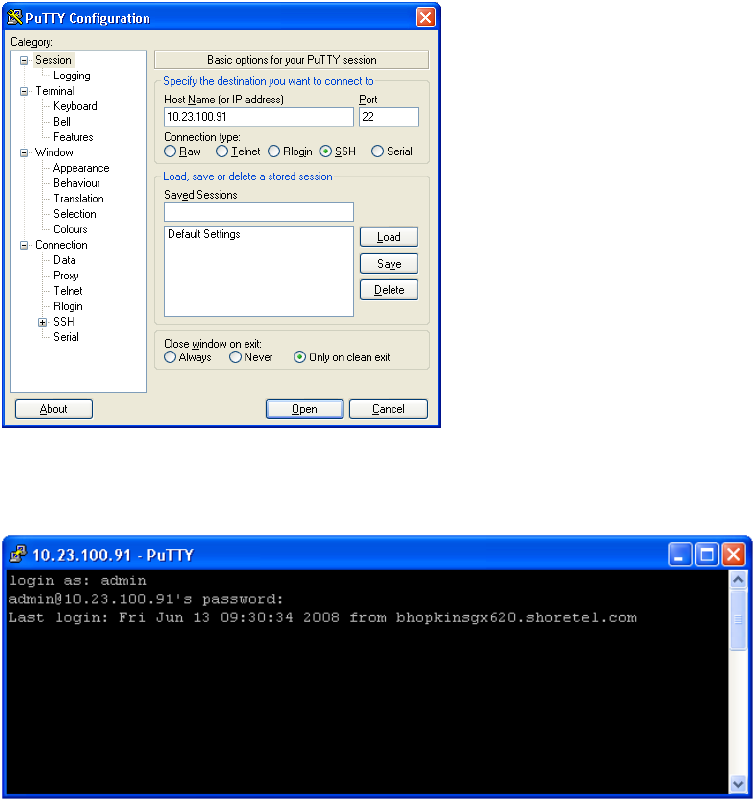This screenshot has width=755, height=801.
Task: Open the Behaviour category
Action: (x=76, y=183)
